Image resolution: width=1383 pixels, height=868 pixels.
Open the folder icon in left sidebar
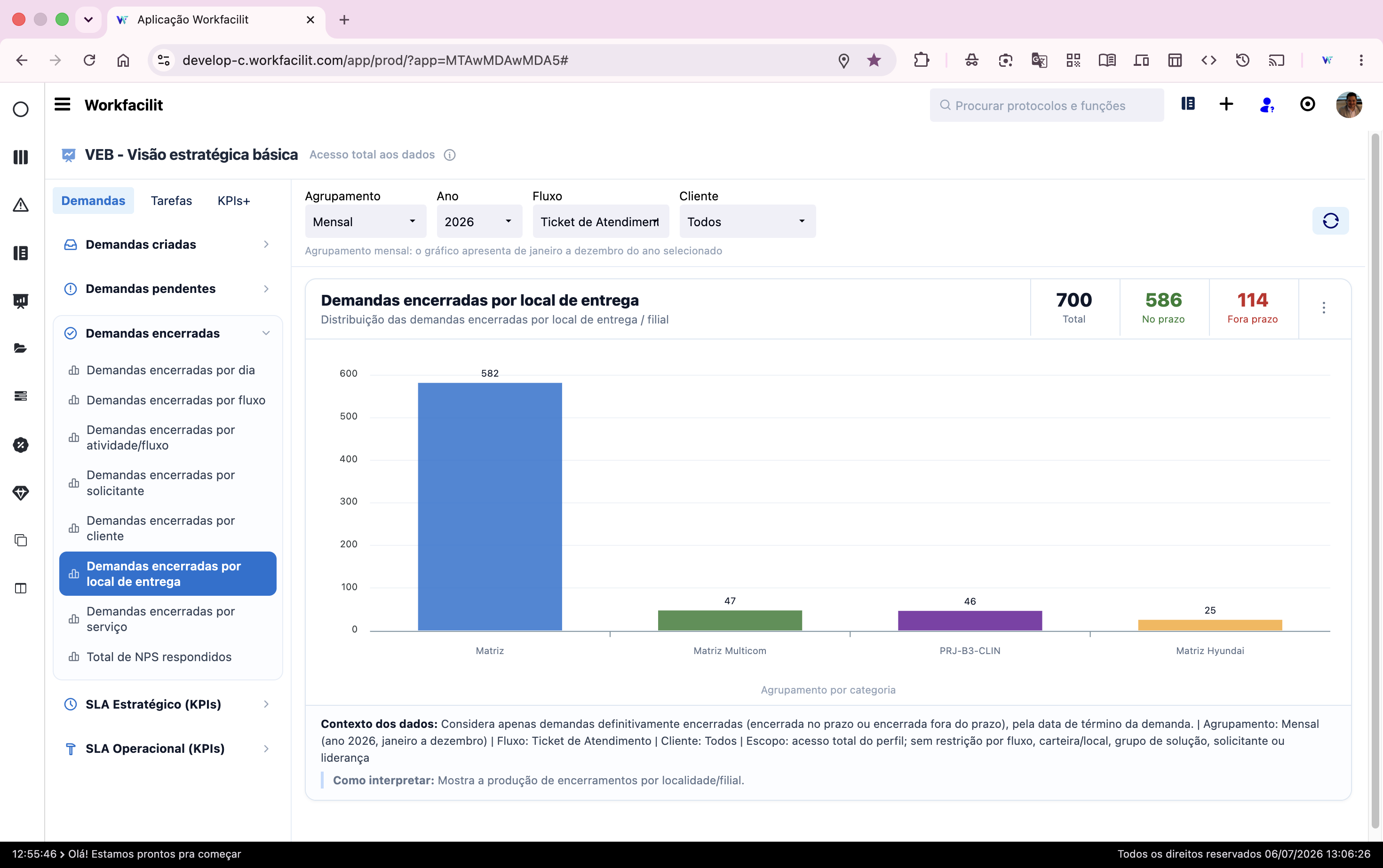point(21,348)
